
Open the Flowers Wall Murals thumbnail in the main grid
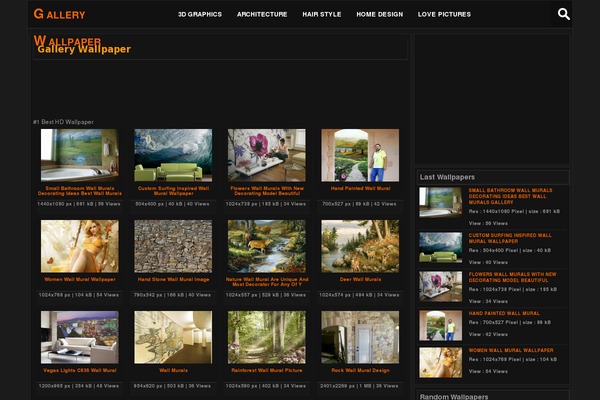point(267,155)
